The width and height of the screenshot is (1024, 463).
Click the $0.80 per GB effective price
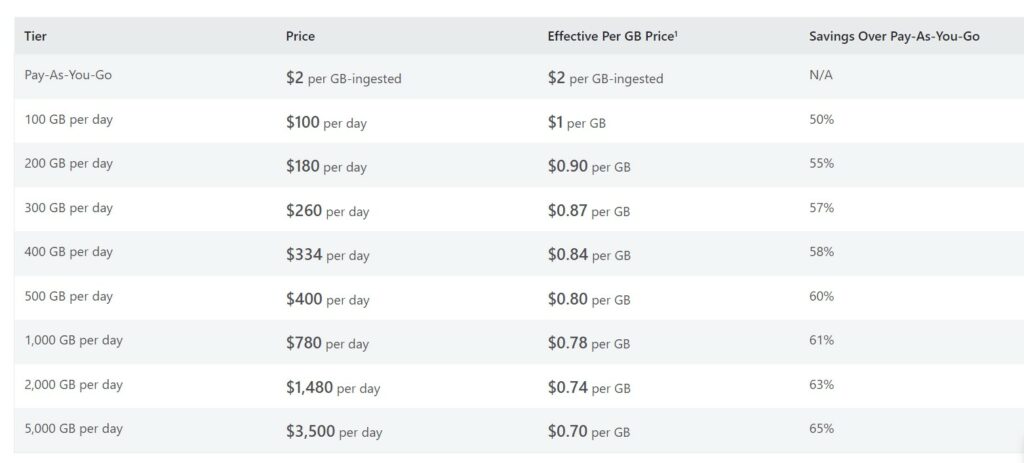(x=589, y=299)
